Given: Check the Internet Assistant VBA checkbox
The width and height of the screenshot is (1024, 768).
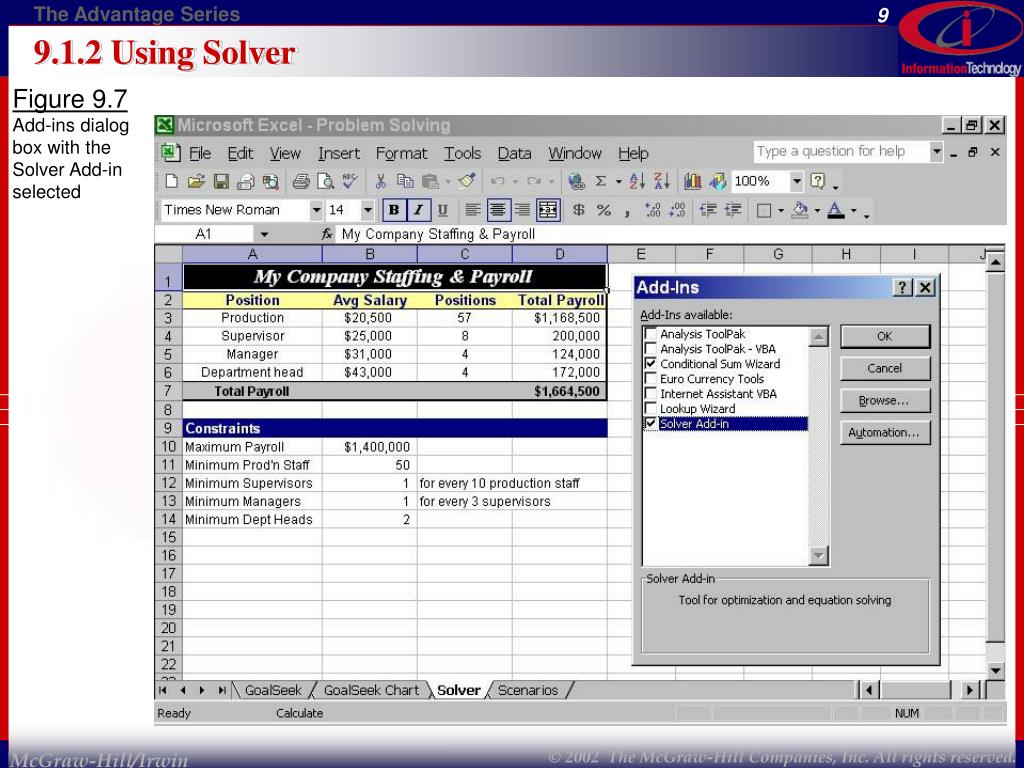Looking at the screenshot, I should pos(650,394).
